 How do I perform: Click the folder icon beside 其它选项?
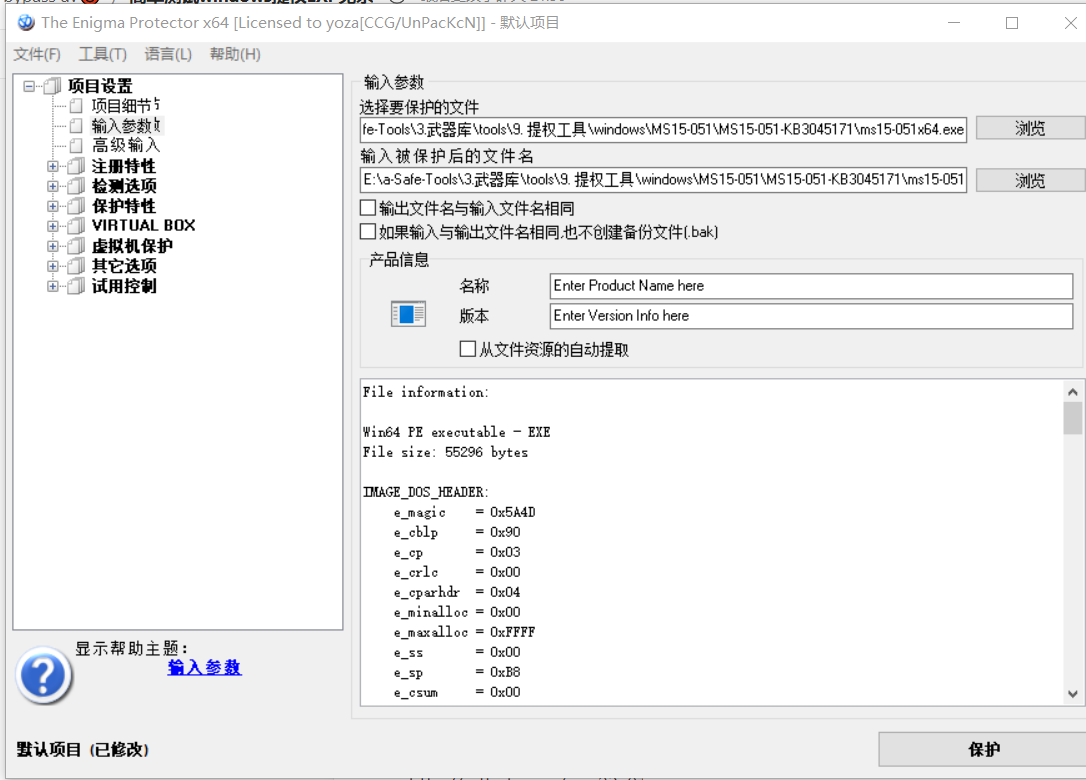(x=76, y=266)
